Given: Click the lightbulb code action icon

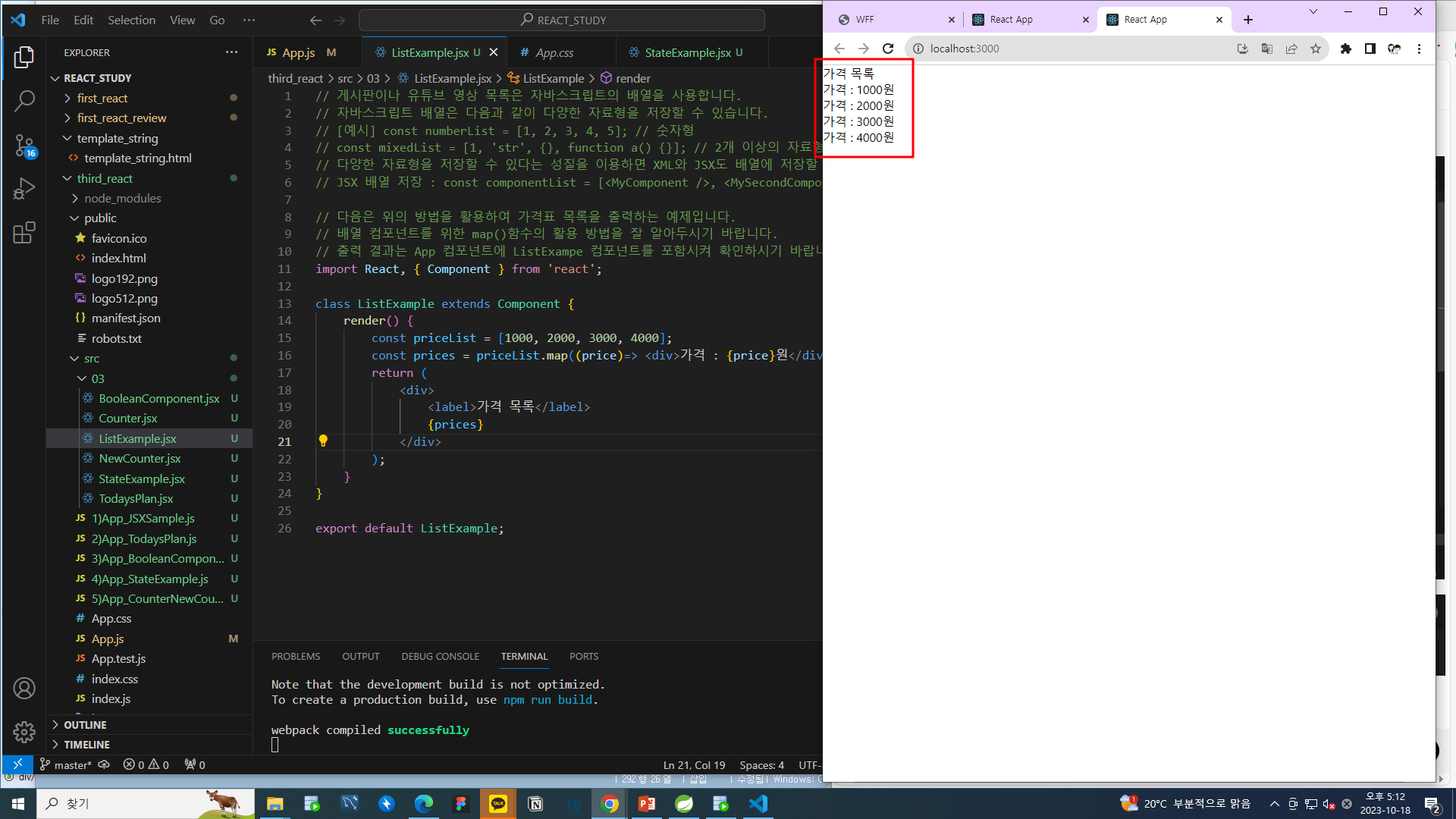Looking at the screenshot, I should click(323, 441).
